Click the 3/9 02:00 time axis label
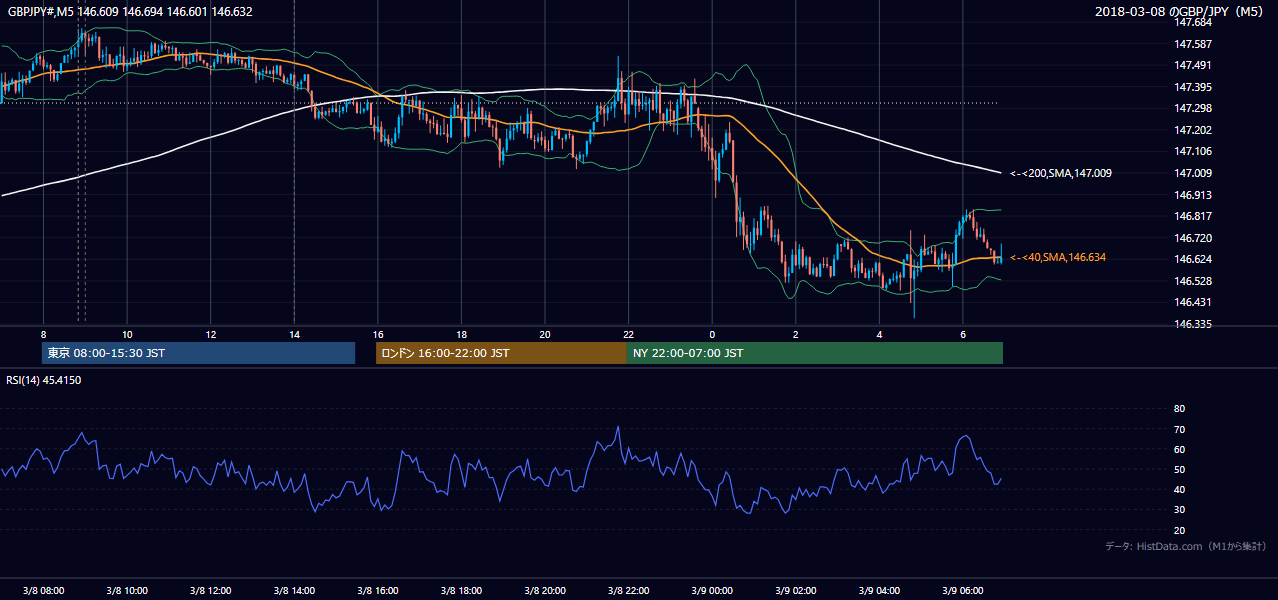Screen dimensions: 1278x600 click(796, 590)
